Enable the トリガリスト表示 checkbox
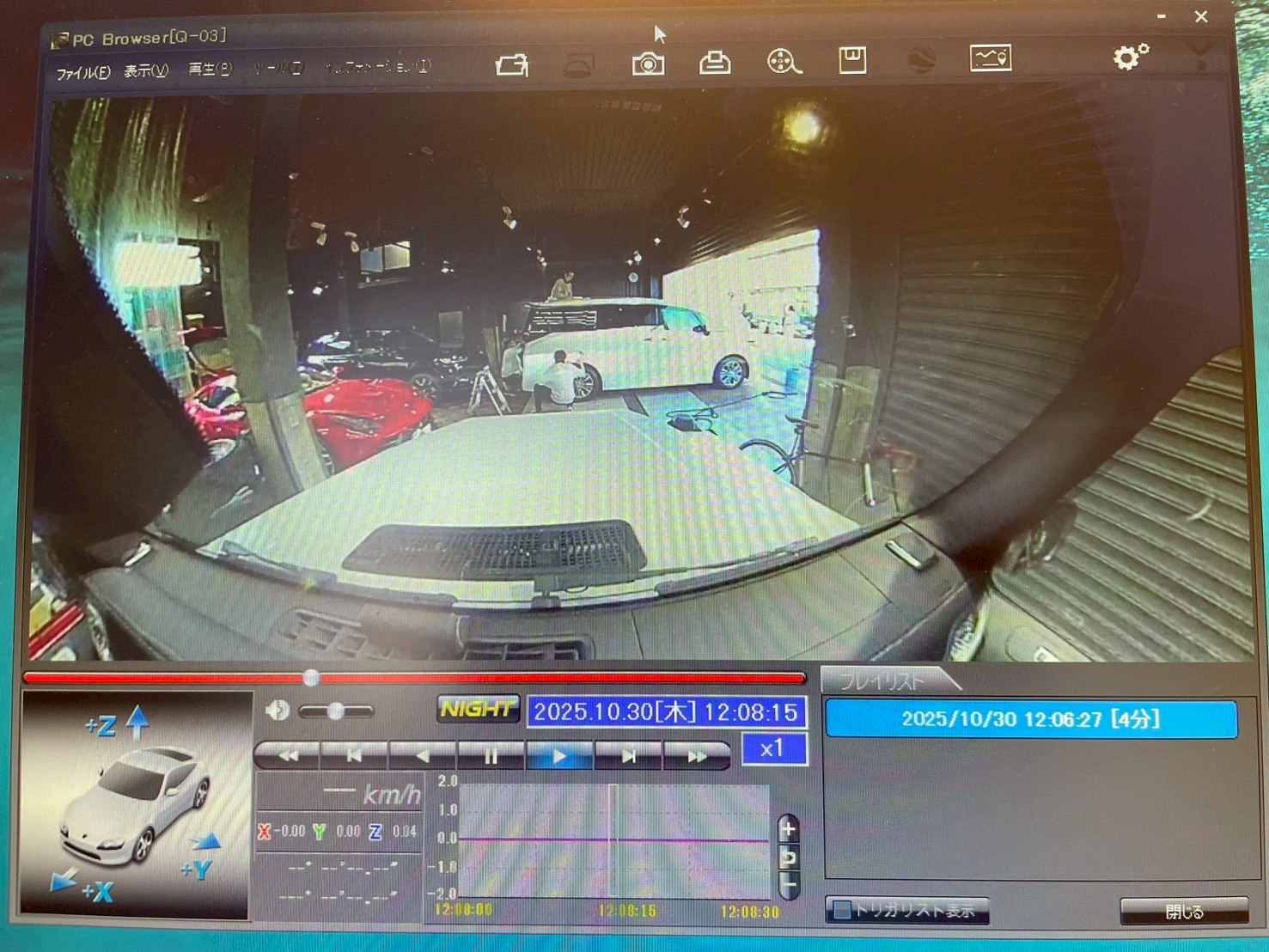 pos(843,910)
